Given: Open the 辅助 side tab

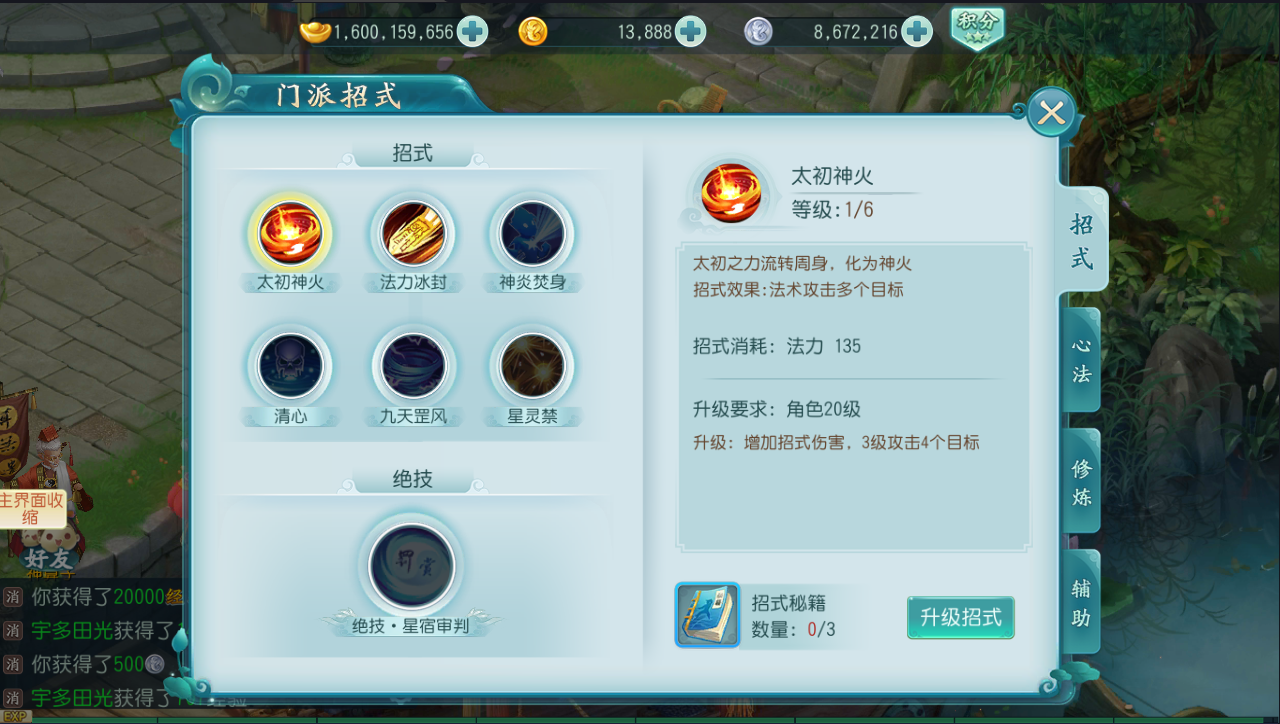Looking at the screenshot, I should pyautogui.click(x=1080, y=603).
